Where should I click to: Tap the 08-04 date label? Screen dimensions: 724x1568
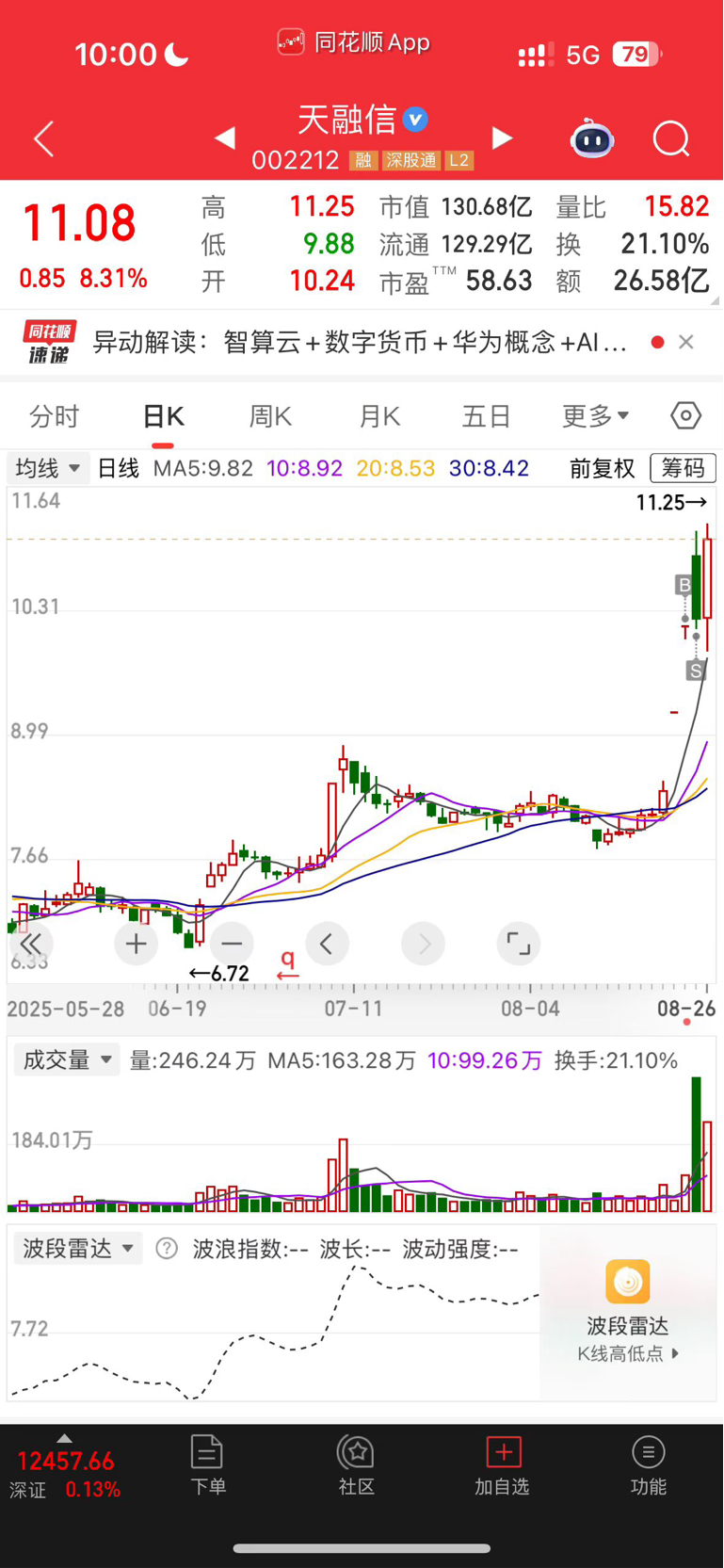[x=530, y=1009]
